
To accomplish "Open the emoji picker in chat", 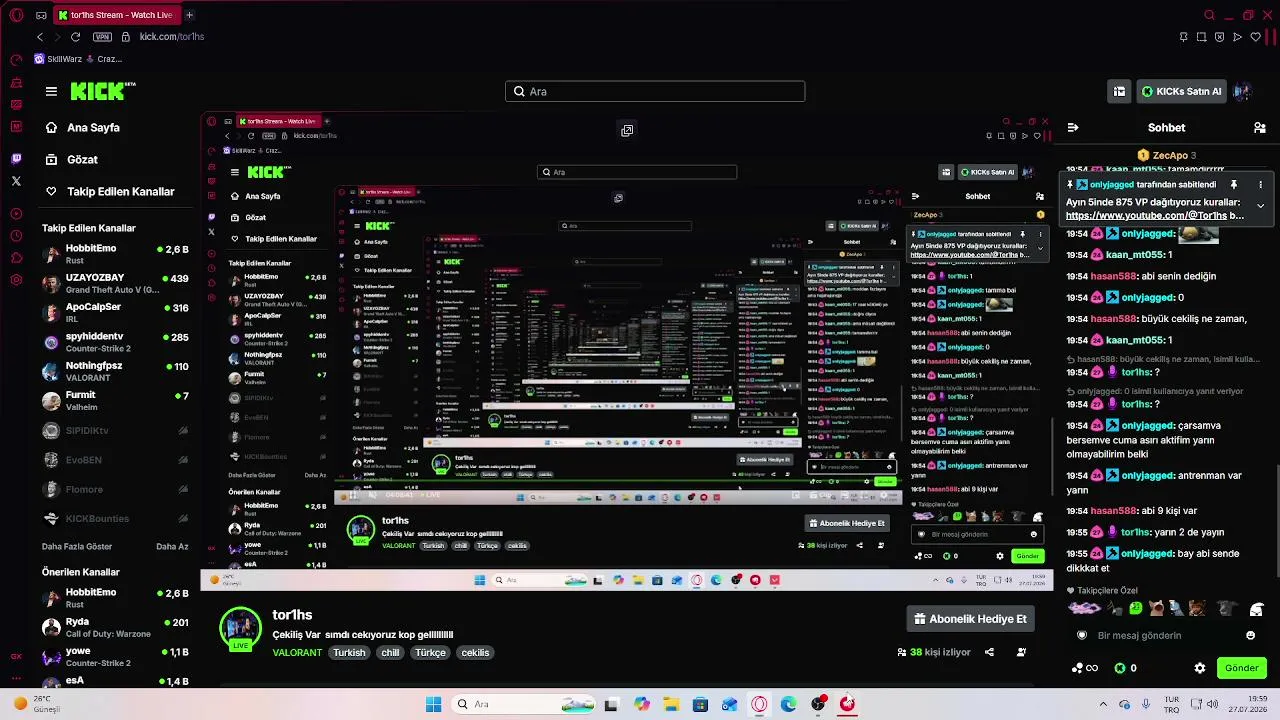I will tap(1250, 635).
